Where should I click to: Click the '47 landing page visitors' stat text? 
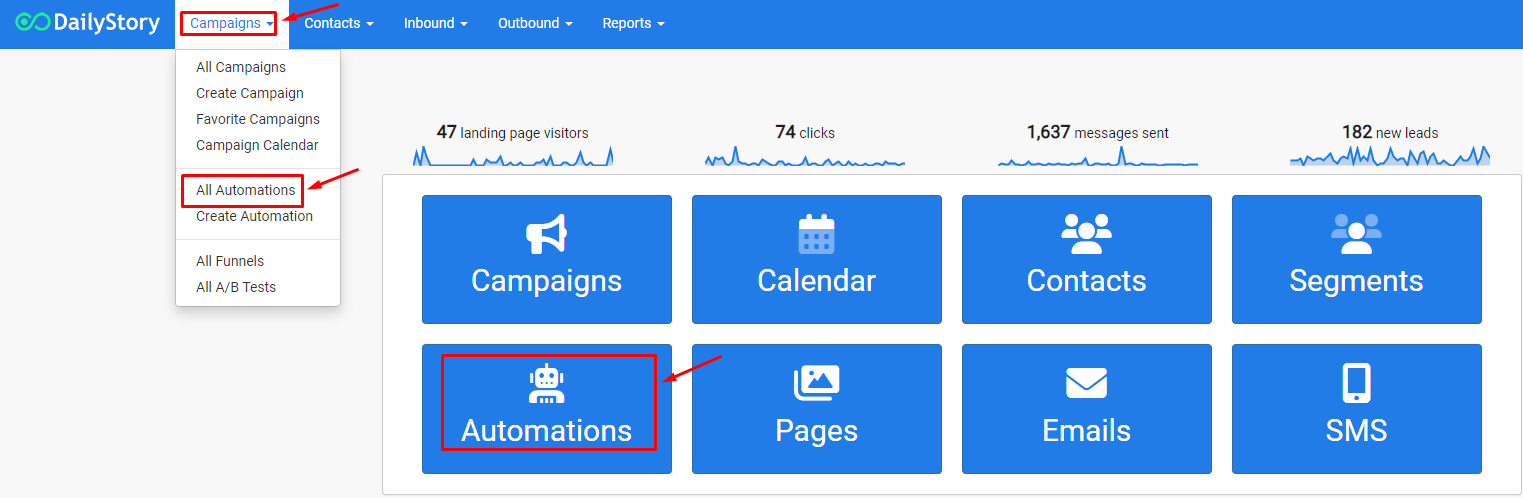513,132
